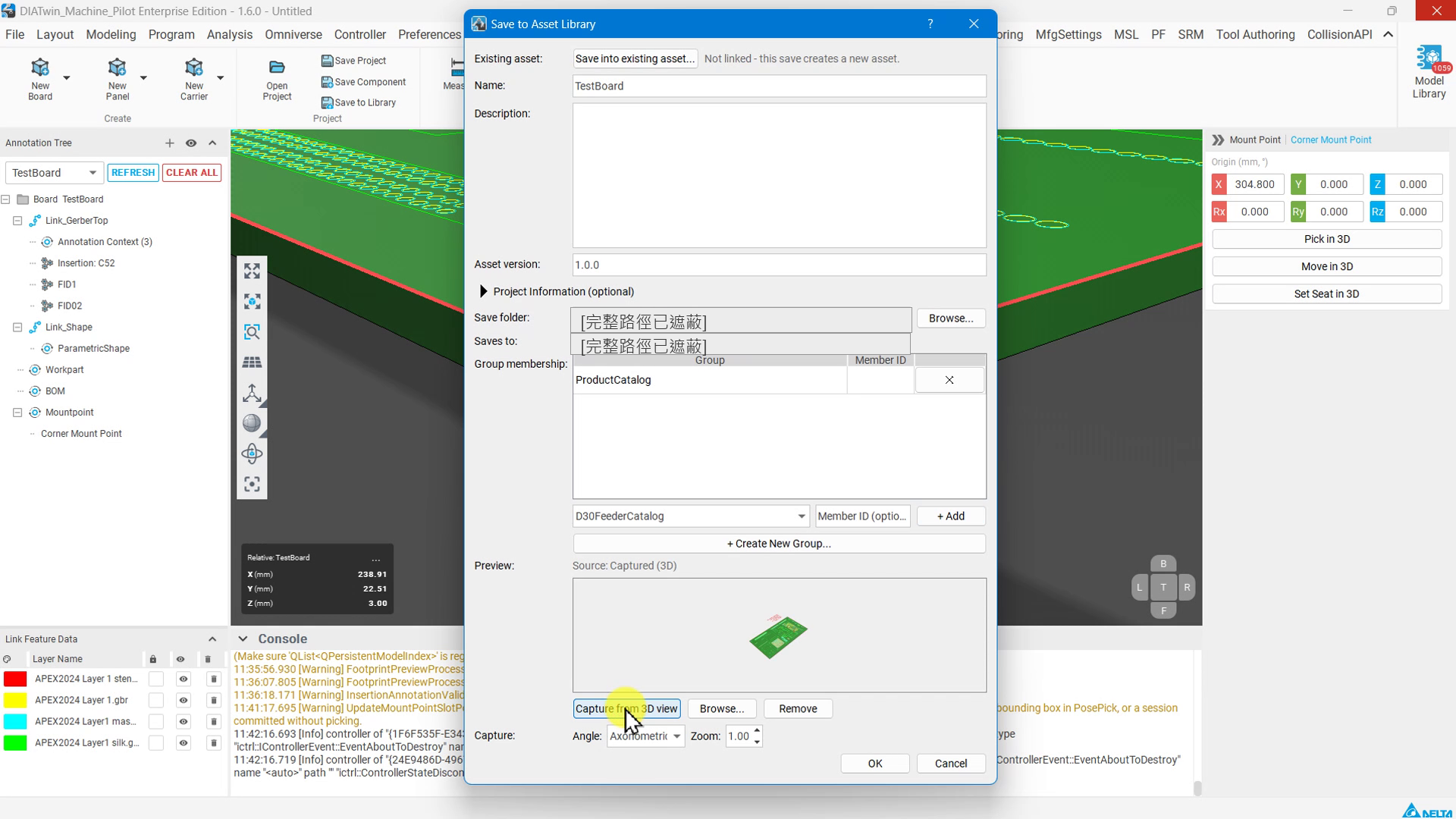This screenshot has height=819, width=1456.
Task: Click Create New Group button
Action: (x=779, y=544)
